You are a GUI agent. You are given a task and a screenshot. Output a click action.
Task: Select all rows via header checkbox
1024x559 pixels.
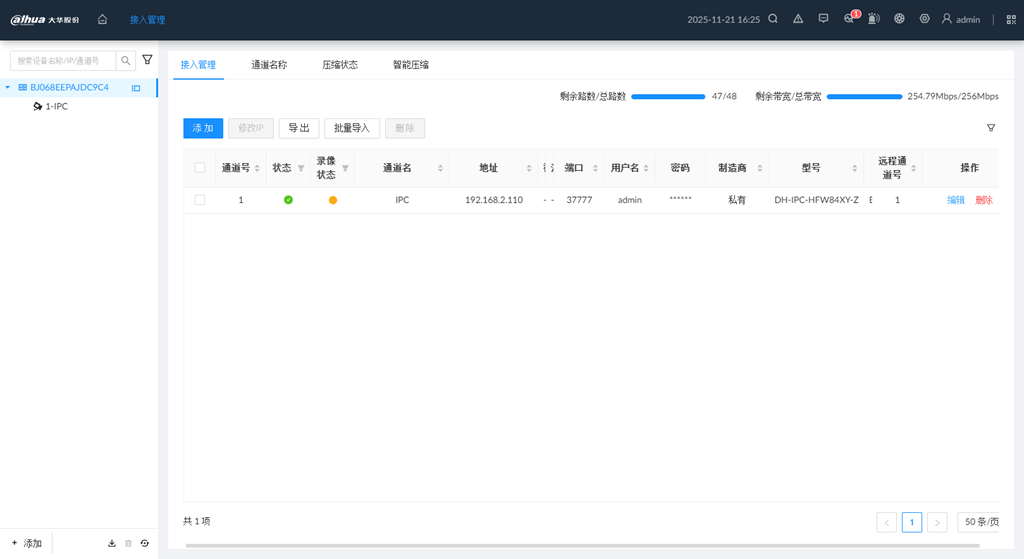coord(200,168)
